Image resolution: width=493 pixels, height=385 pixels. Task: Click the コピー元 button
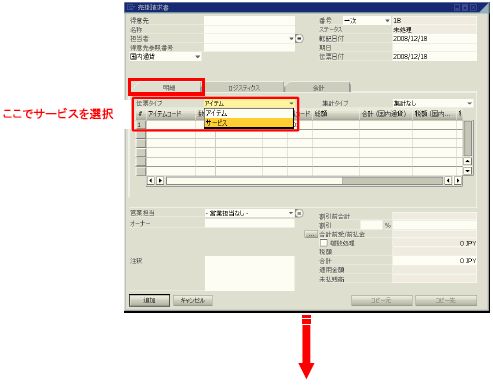381,300
